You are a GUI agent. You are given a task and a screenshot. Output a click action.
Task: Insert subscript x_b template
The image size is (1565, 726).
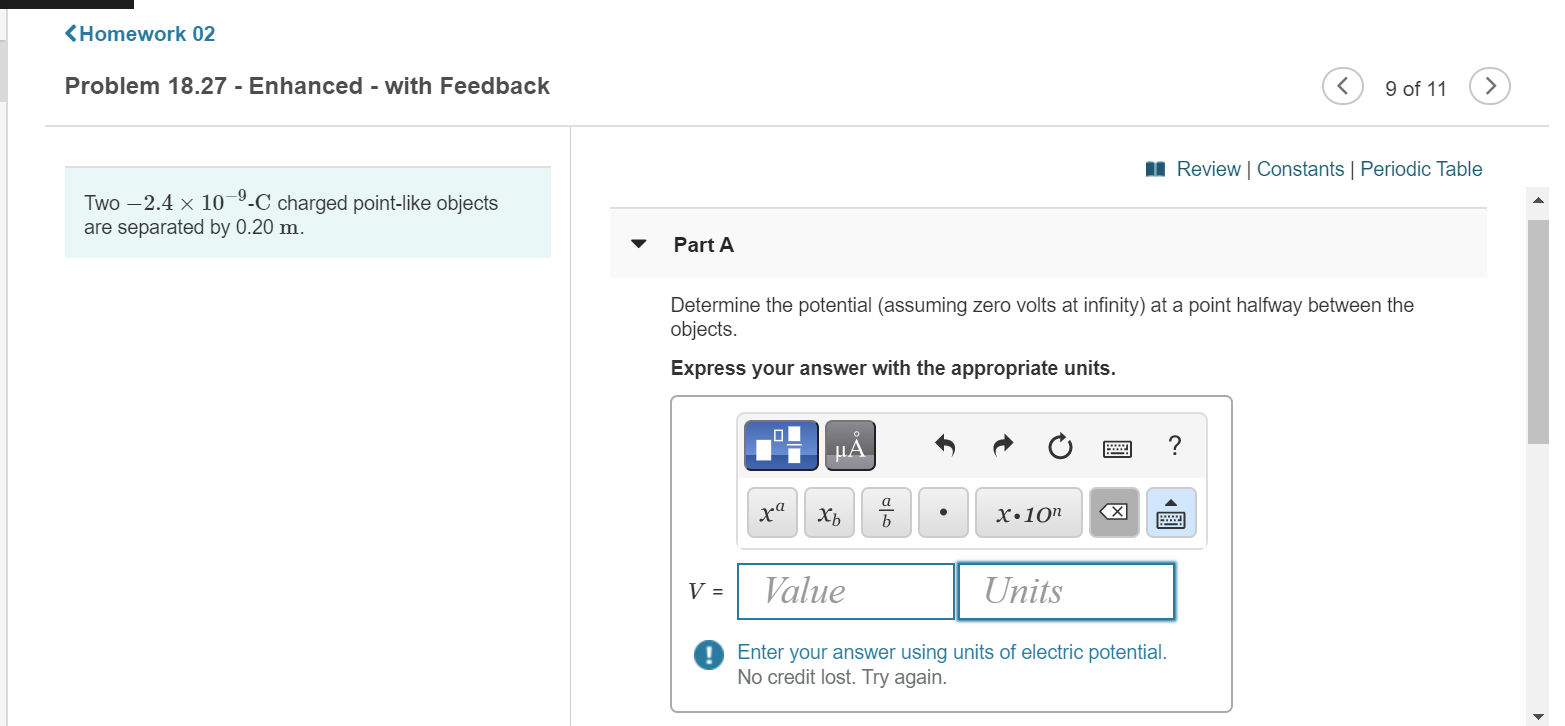tap(829, 513)
